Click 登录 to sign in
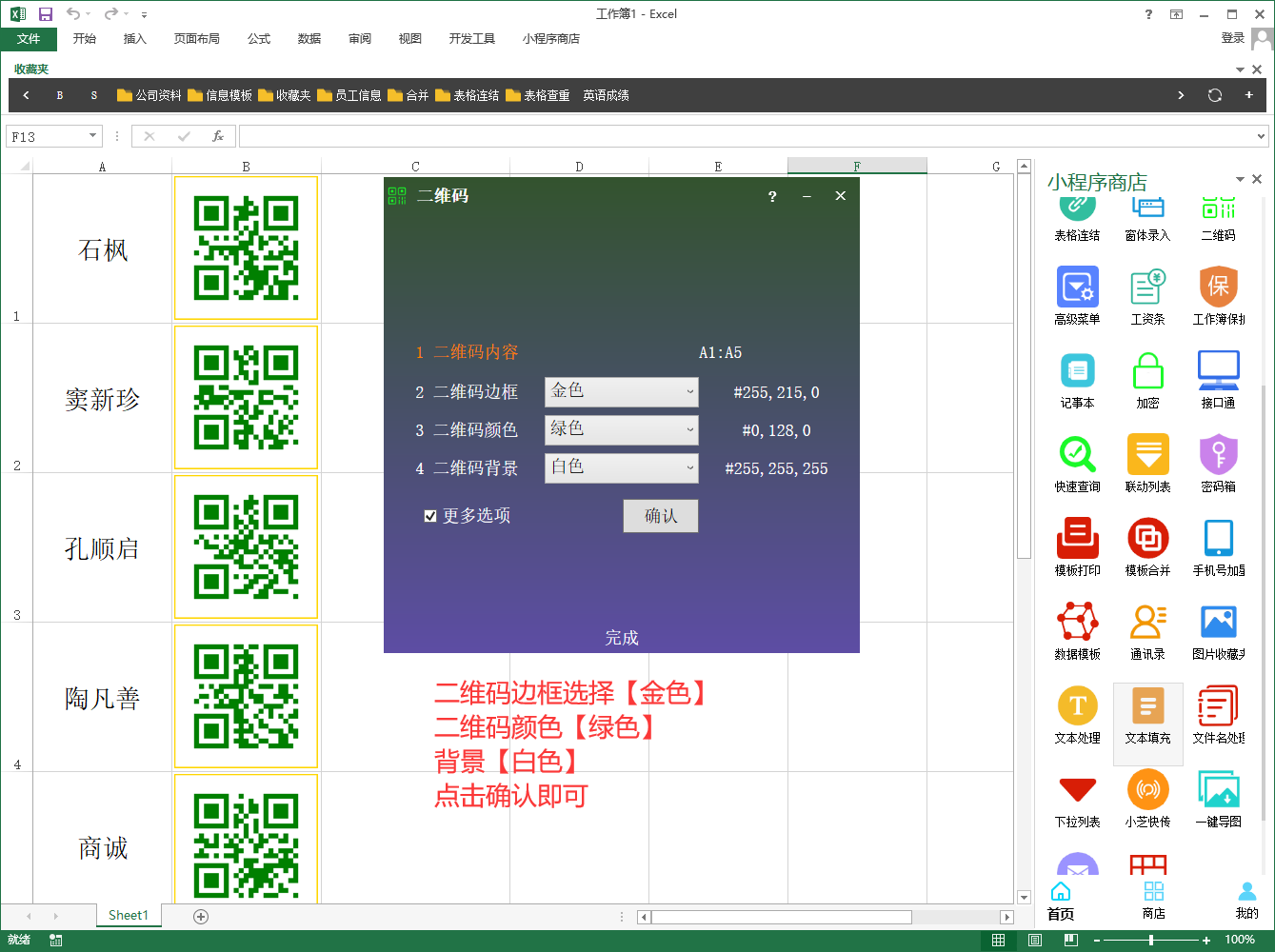 [1232, 38]
